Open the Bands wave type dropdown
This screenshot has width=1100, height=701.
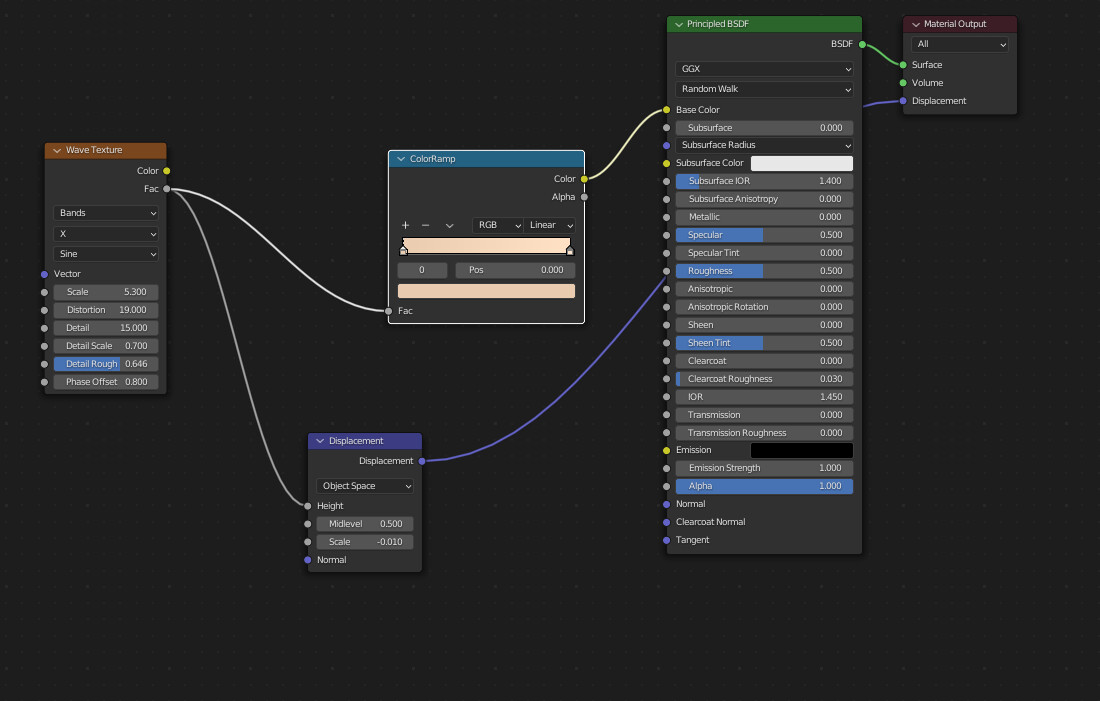pyautogui.click(x=106, y=213)
